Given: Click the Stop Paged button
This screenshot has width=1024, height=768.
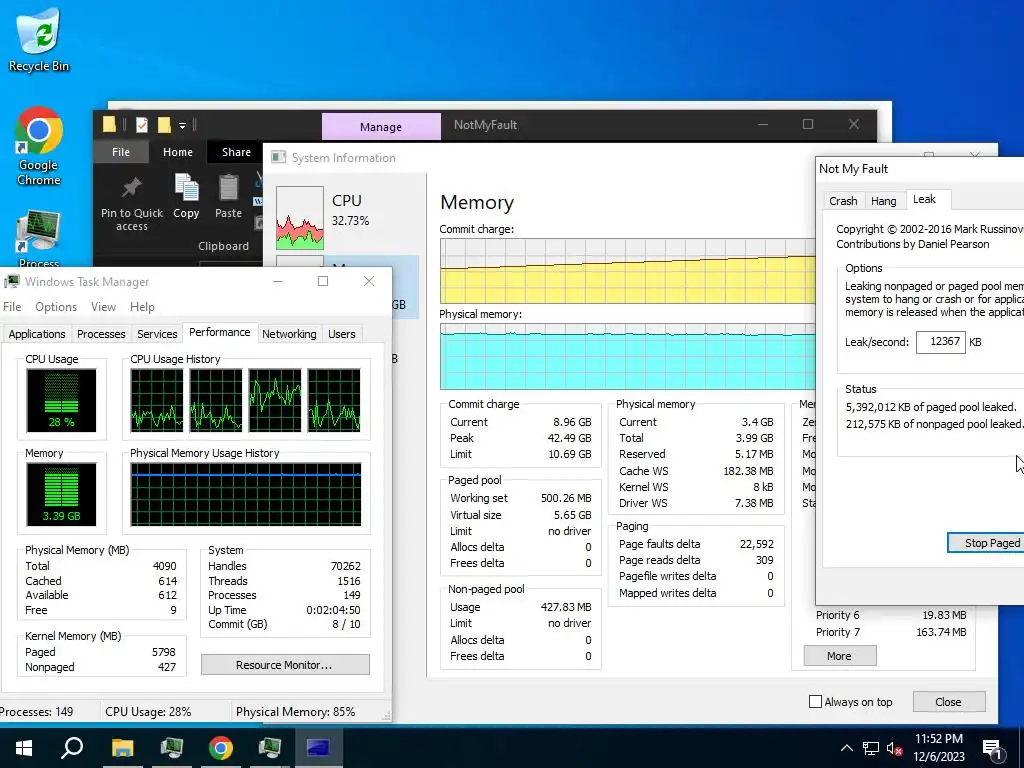Looking at the screenshot, I should 986,543.
